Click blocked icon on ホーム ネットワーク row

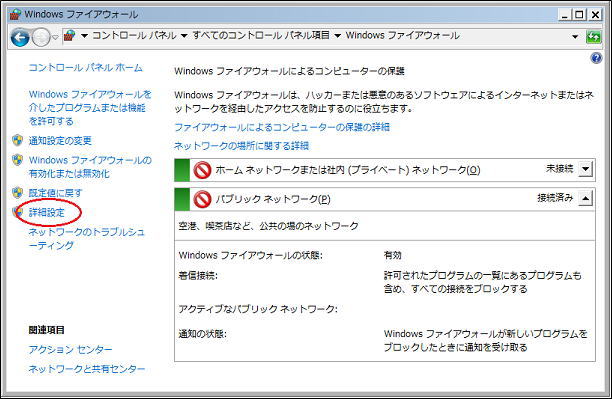(x=202, y=170)
